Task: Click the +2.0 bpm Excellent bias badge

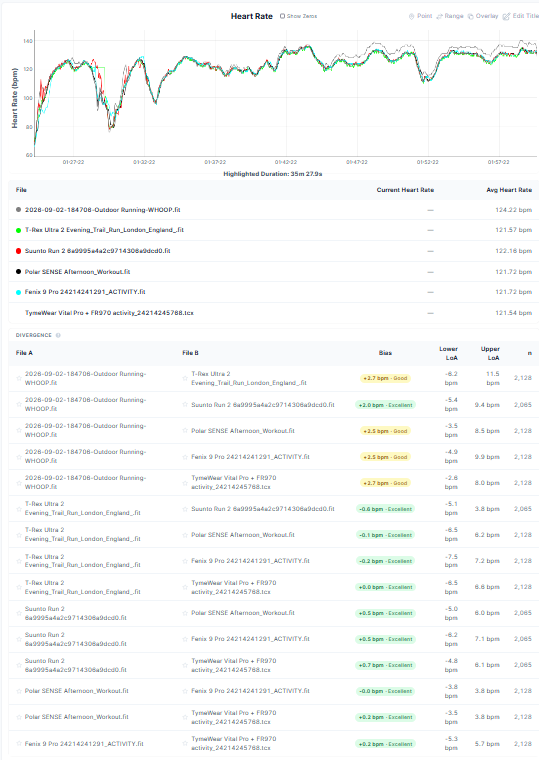Action: [385, 405]
